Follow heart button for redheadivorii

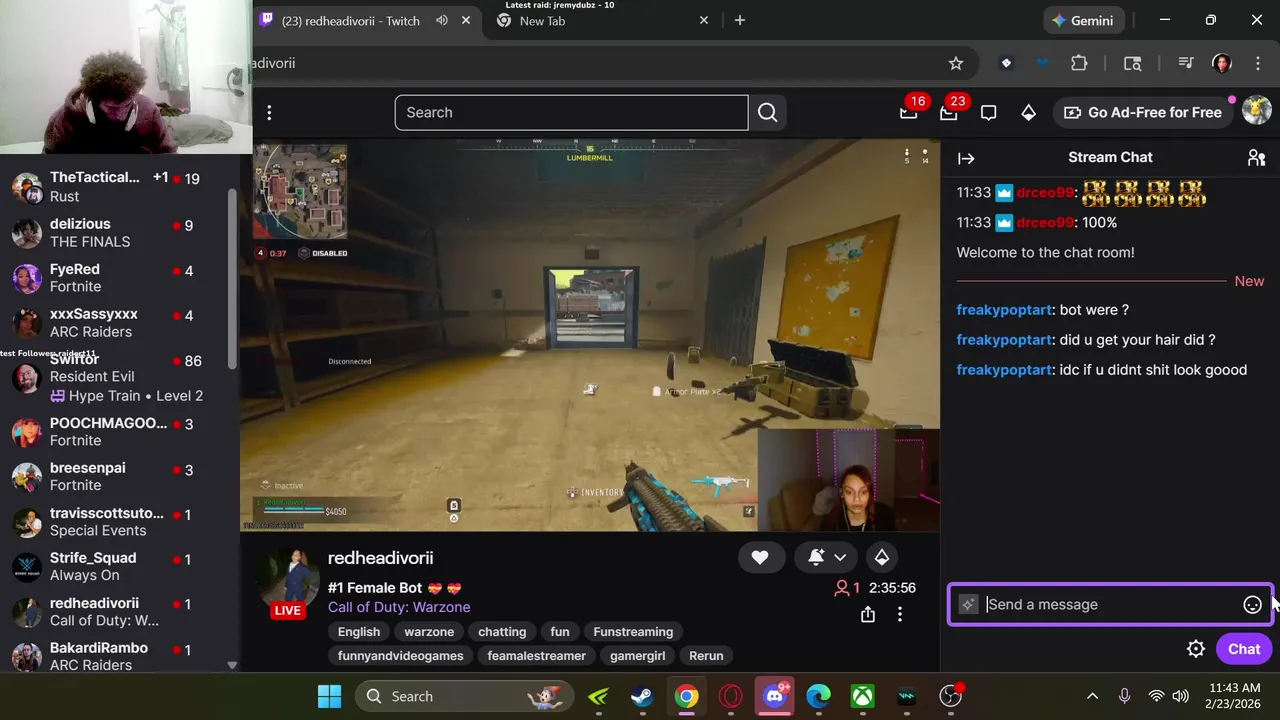[760, 557]
